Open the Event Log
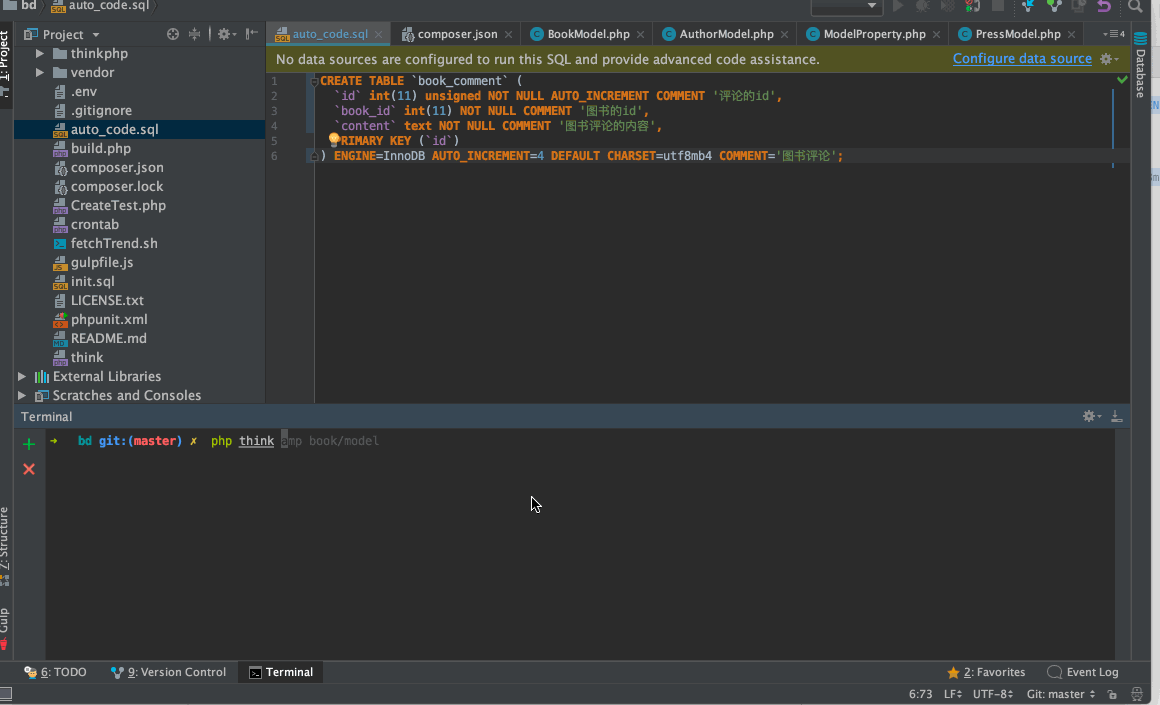This screenshot has height=705, width=1160. [1083, 672]
